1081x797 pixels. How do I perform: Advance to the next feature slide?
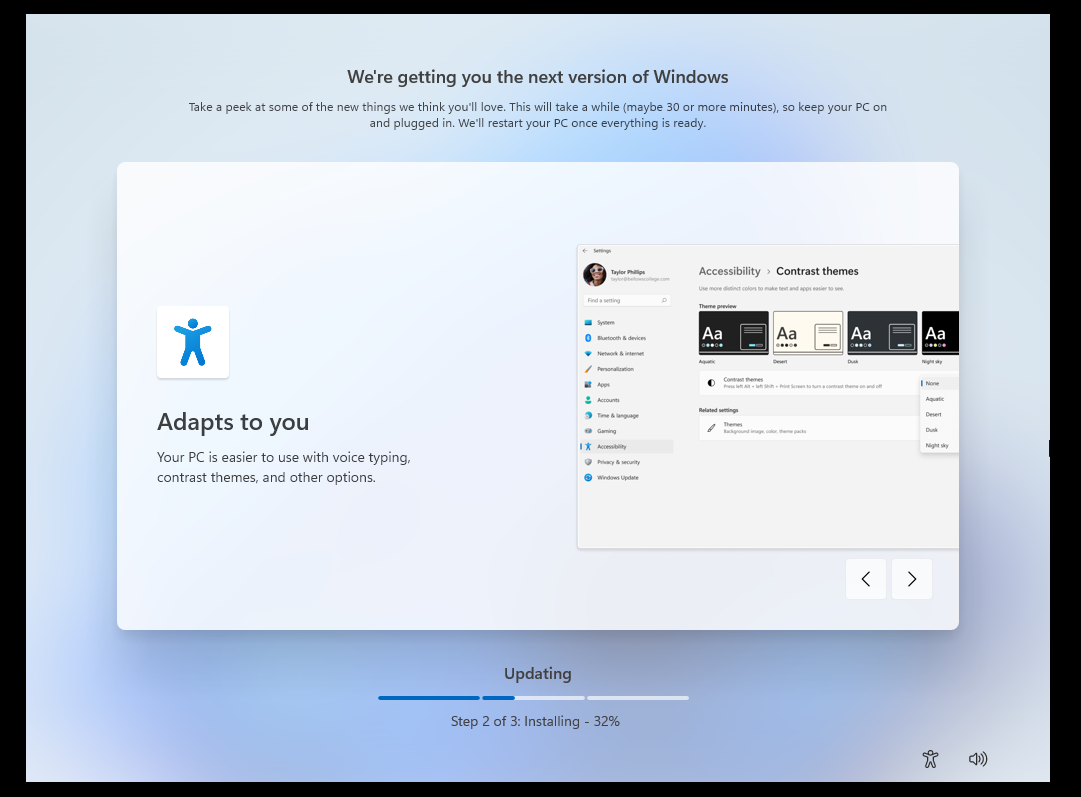[911, 579]
